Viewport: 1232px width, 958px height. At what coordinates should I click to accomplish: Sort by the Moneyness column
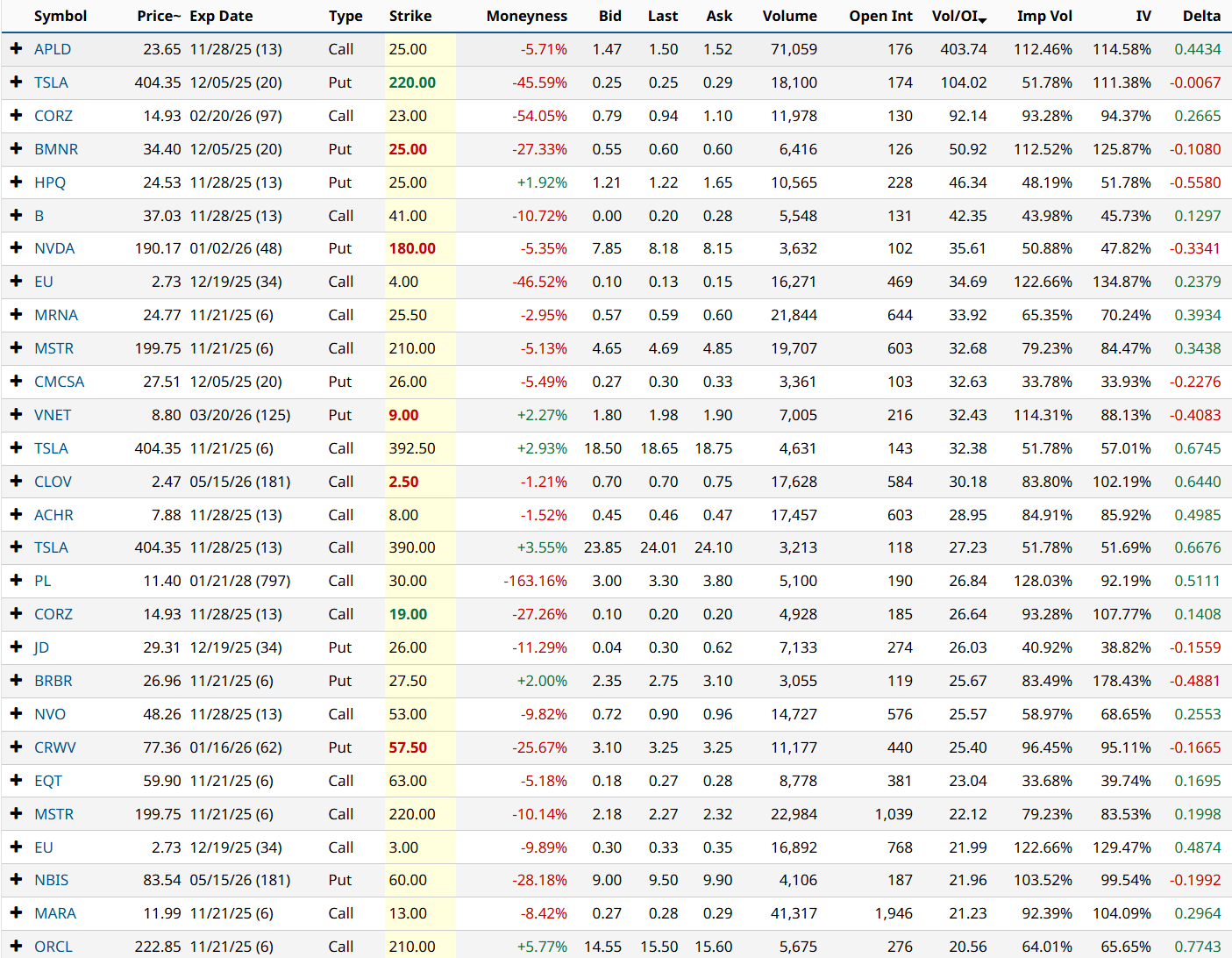526,15
